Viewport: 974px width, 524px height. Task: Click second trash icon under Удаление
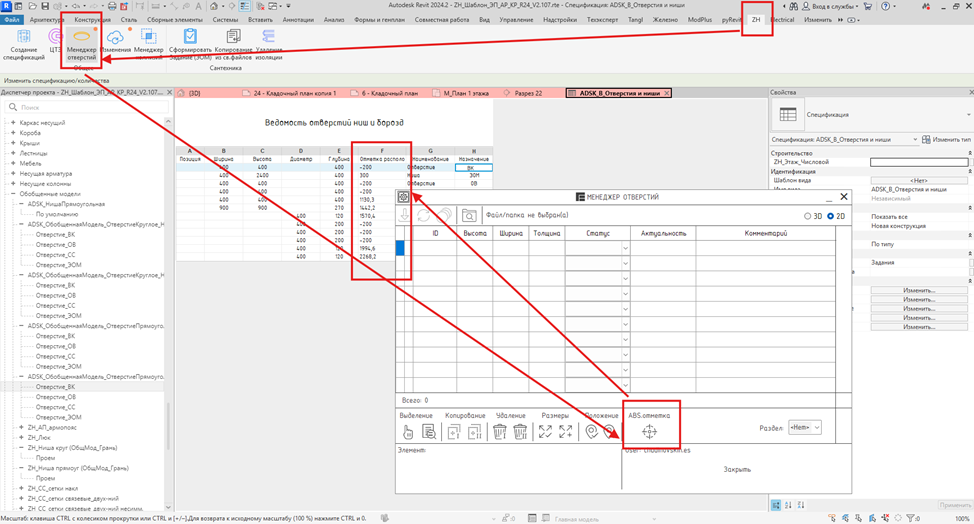tap(521, 431)
